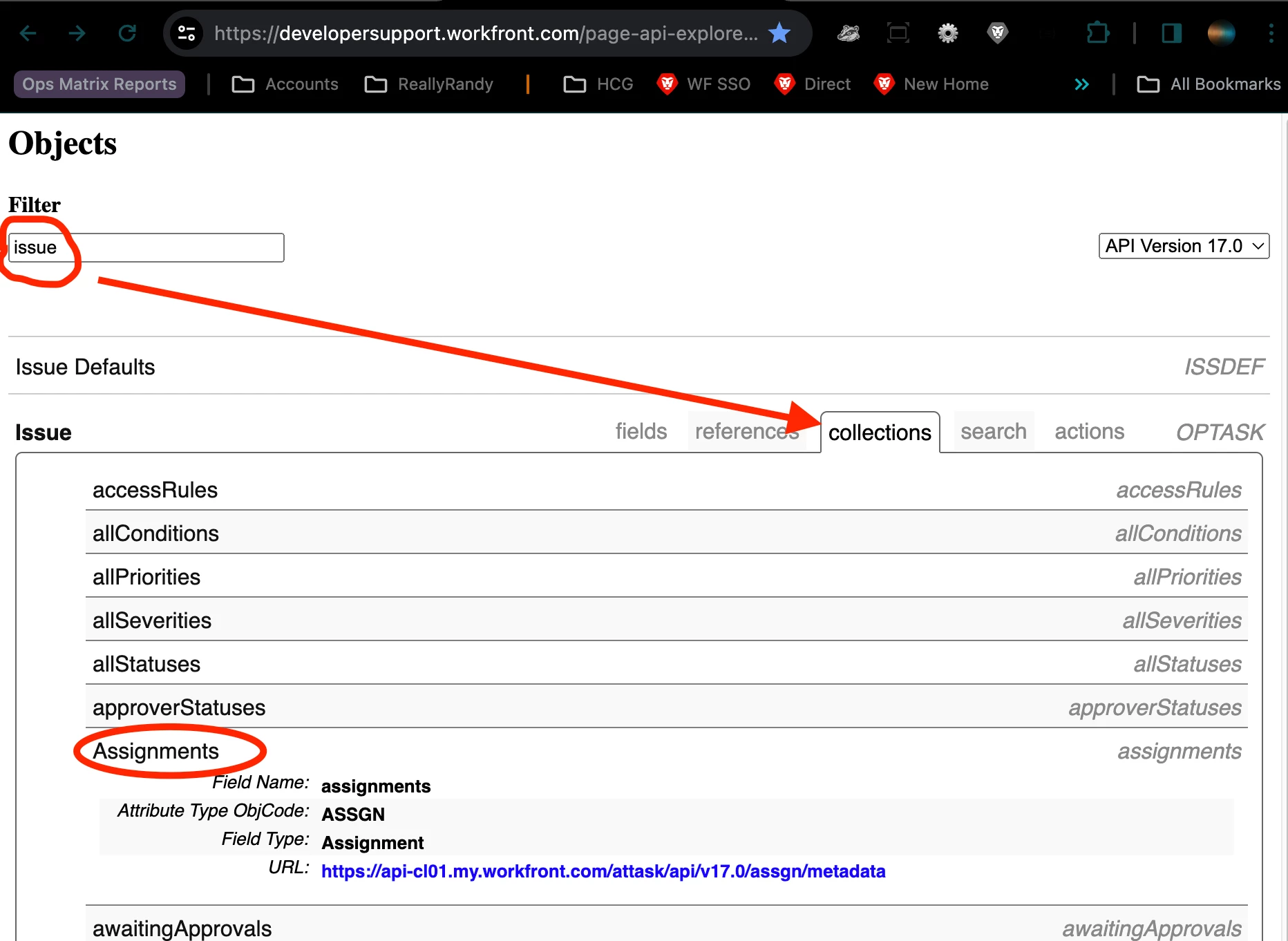Image resolution: width=1288 pixels, height=941 pixels.
Task: Open the profile avatar menu
Action: [x=1221, y=32]
